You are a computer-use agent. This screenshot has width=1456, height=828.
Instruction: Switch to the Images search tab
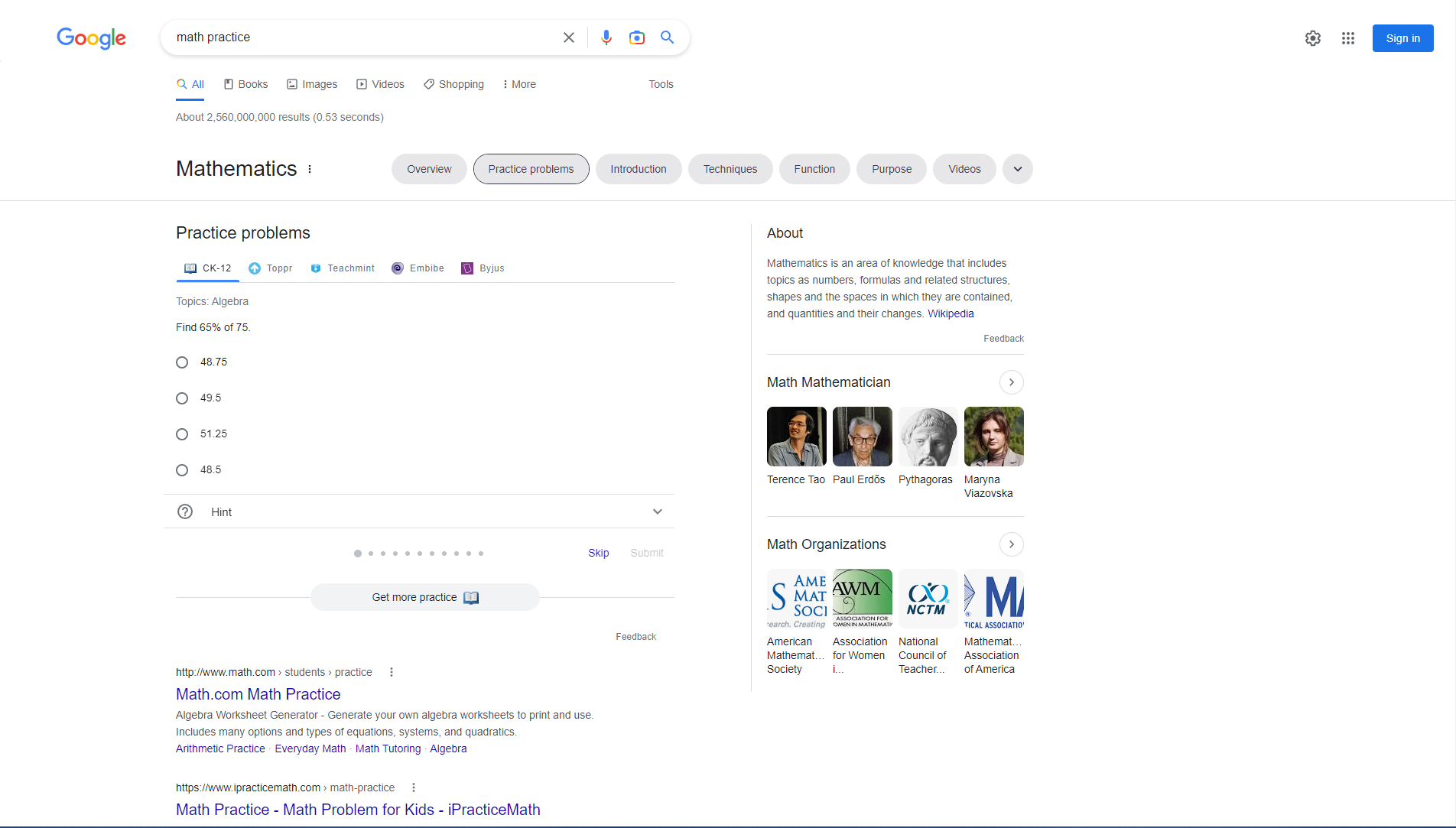point(312,84)
